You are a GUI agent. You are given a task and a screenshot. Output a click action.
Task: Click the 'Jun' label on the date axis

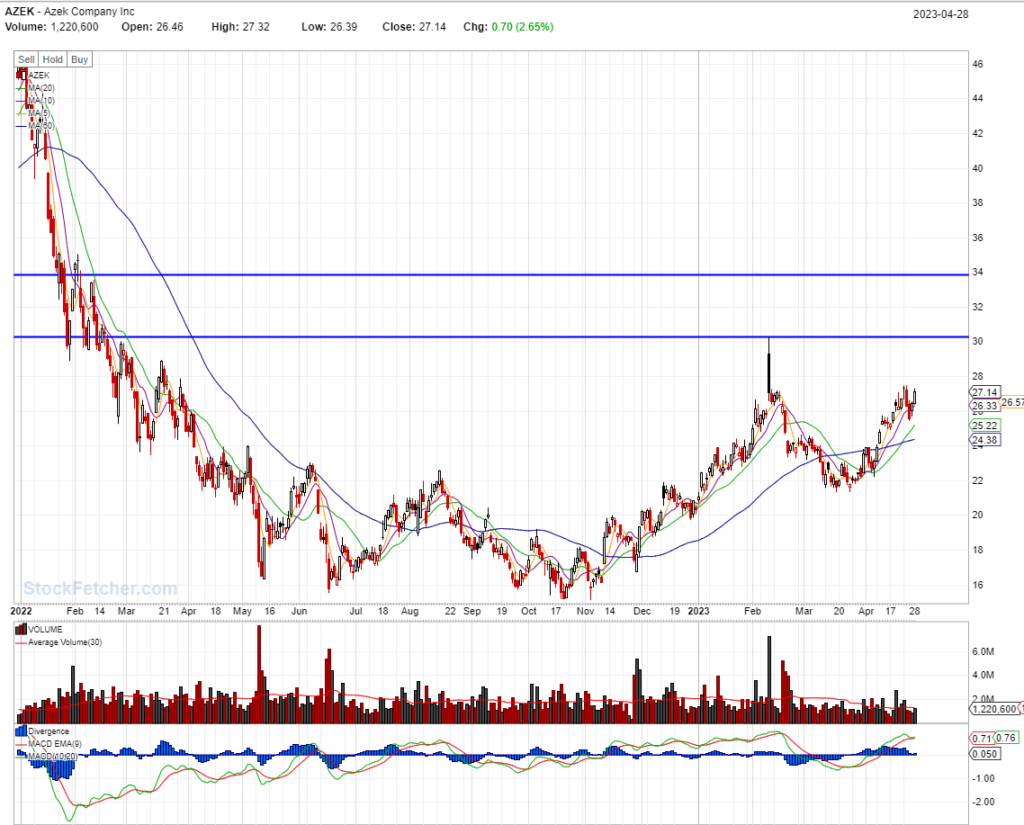coord(299,611)
